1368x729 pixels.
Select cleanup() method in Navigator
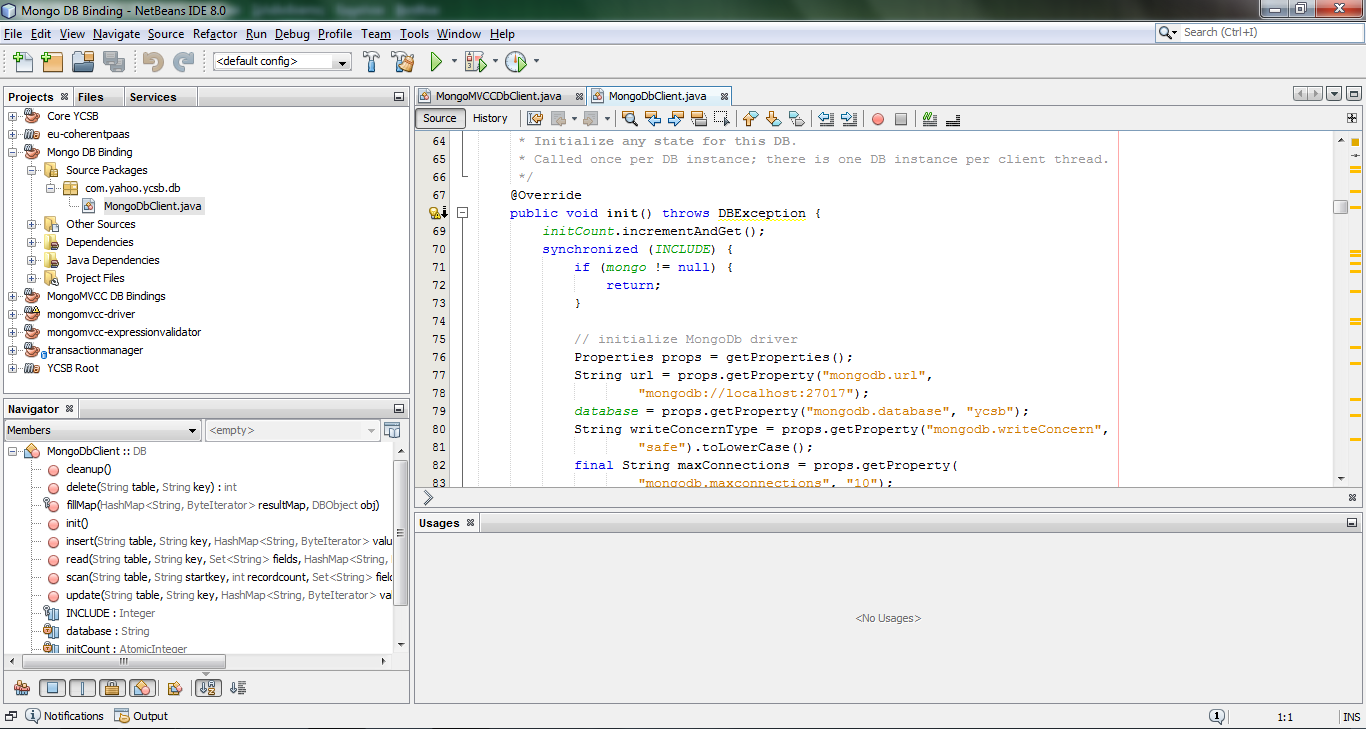tap(88, 469)
